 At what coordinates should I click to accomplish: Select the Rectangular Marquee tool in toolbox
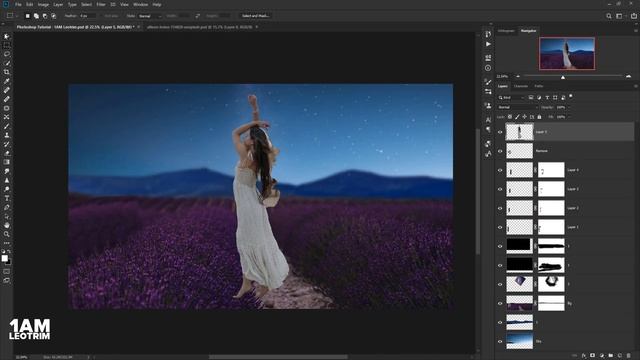pyautogui.click(x=7, y=45)
